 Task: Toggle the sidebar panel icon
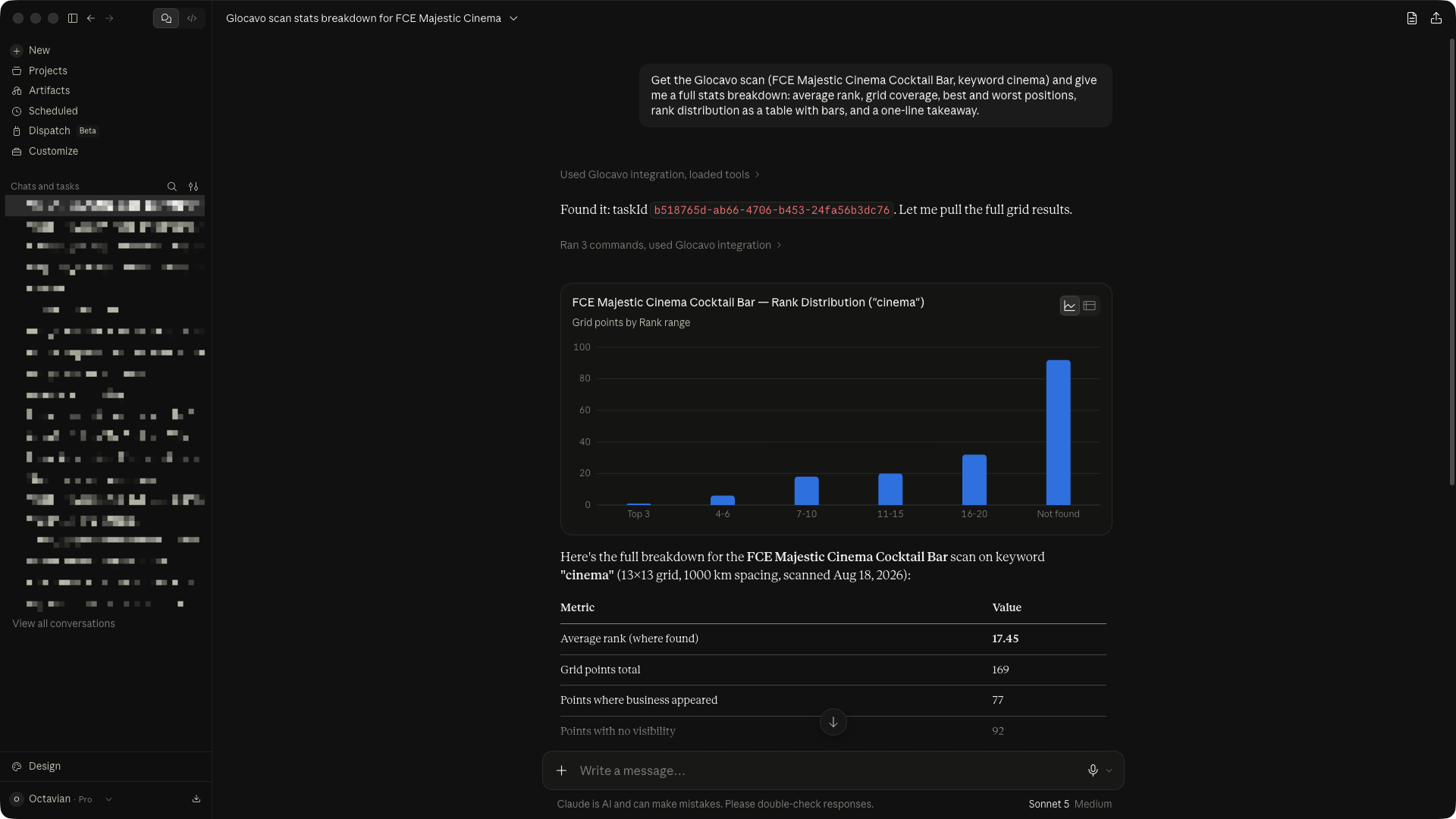pyautogui.click(x=73, y=18)
